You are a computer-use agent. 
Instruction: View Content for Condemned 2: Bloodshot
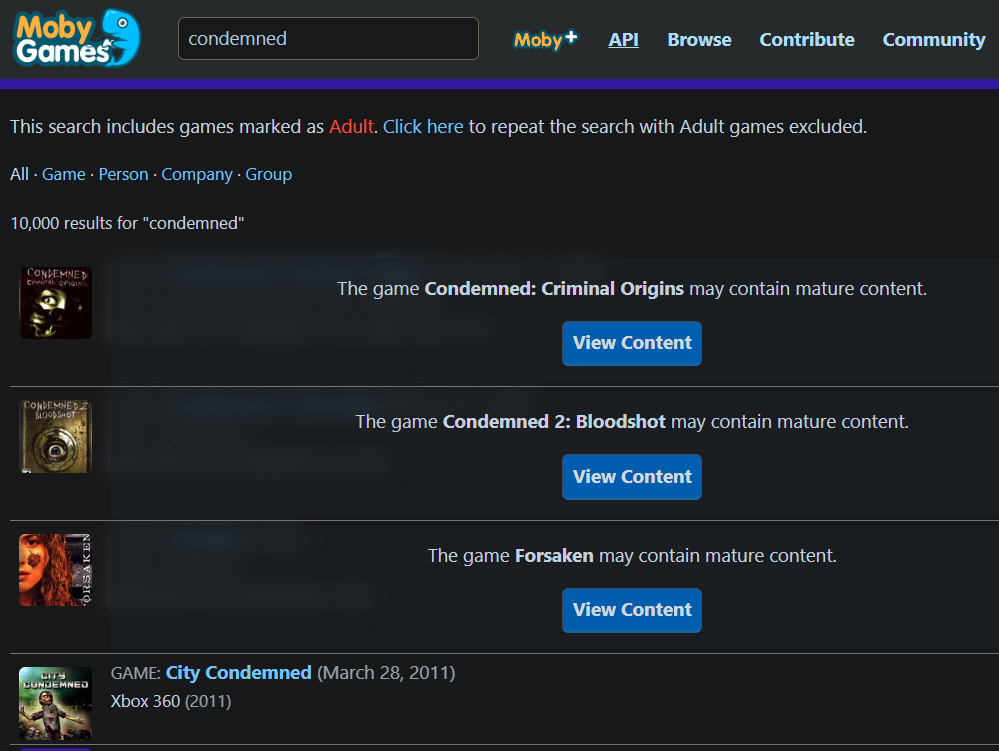click(x=632, y=477)
